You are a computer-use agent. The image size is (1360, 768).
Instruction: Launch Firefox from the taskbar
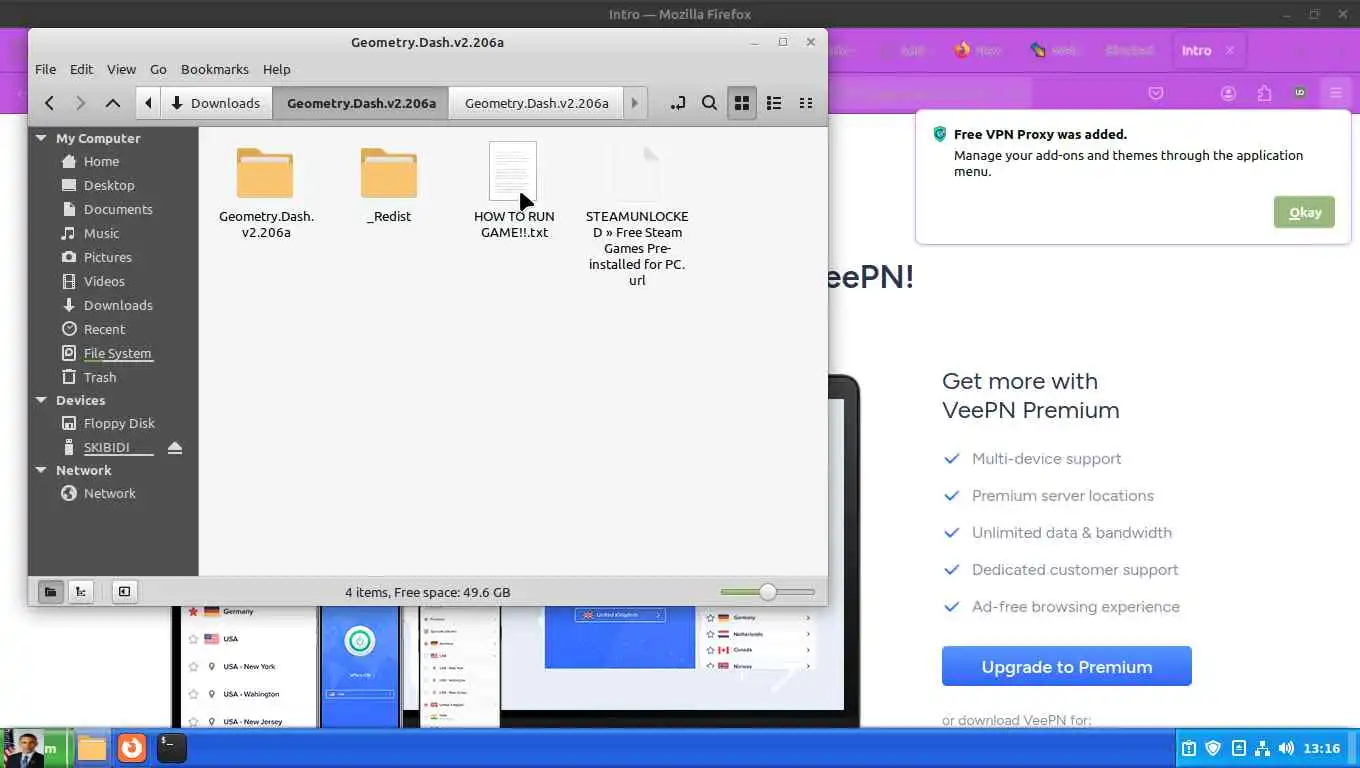pos(132,748)
